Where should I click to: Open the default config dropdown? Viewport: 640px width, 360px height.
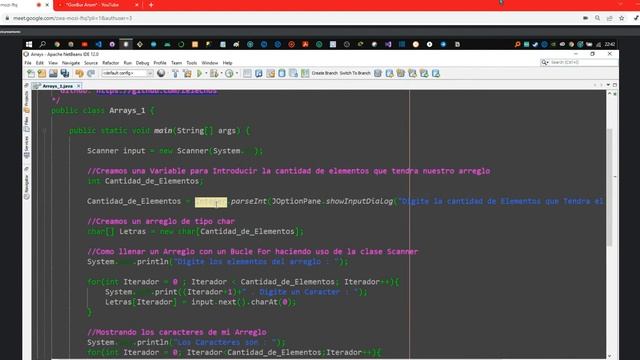point(127,73)
